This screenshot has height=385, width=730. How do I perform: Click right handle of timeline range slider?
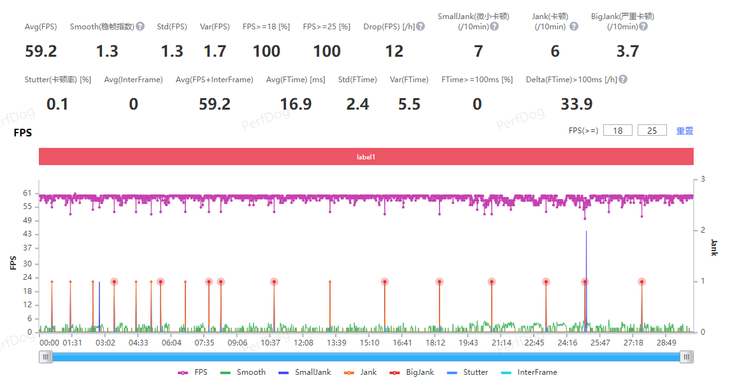[x=687, y=357]
